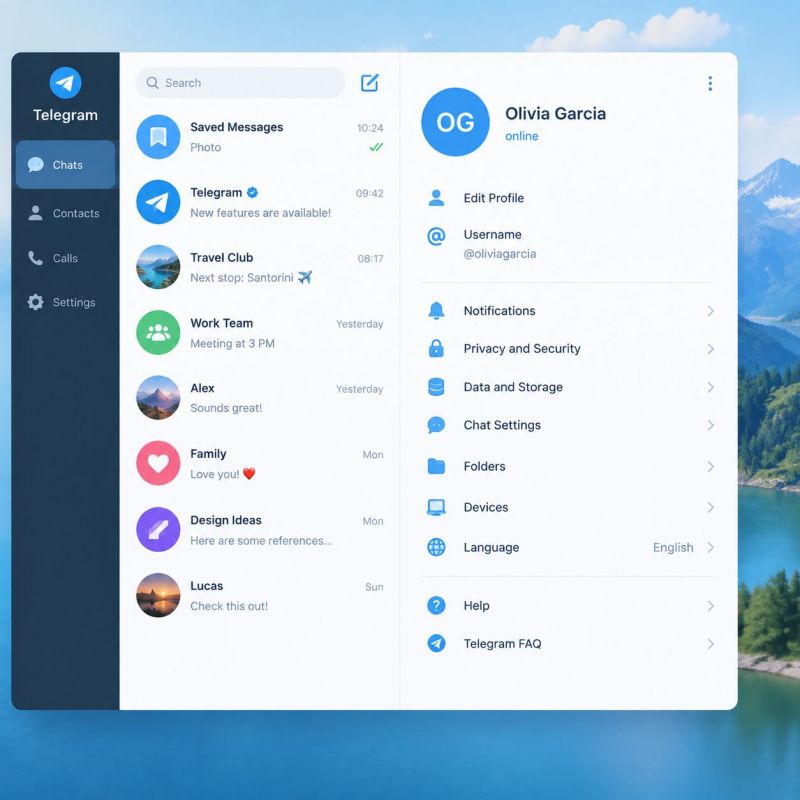Click 'Sounds great!' message preview

[x=226, y=408]
